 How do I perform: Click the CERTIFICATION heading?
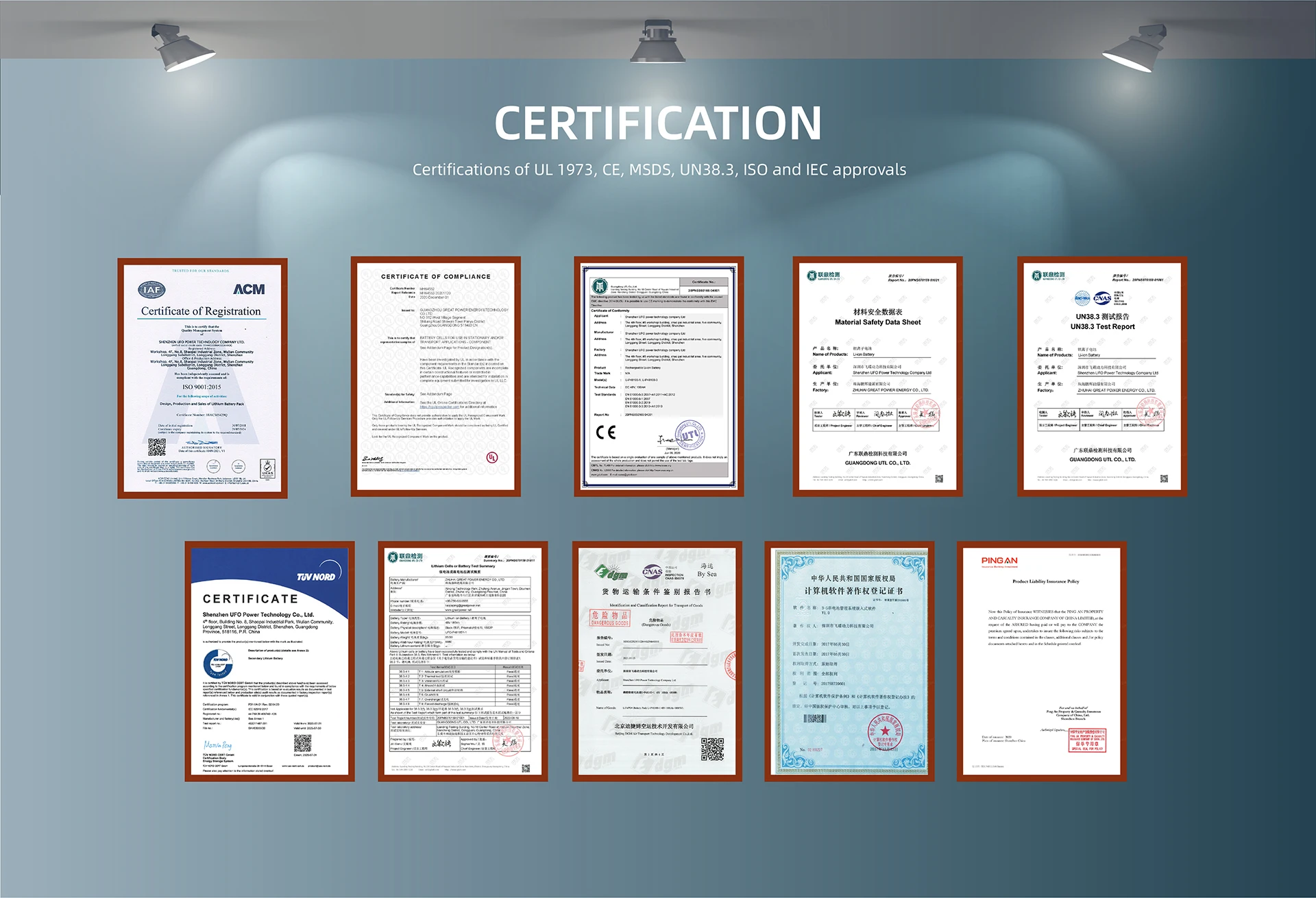657,123
